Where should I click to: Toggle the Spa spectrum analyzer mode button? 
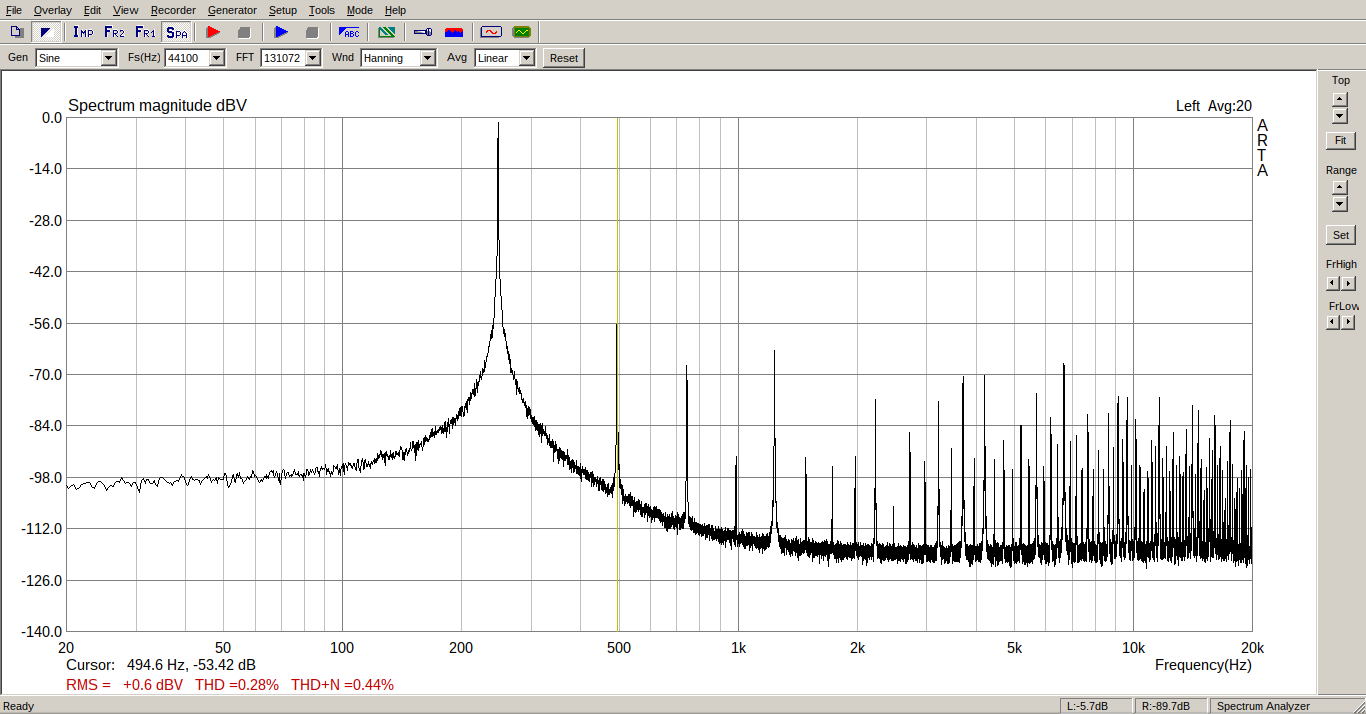(176, 32)
